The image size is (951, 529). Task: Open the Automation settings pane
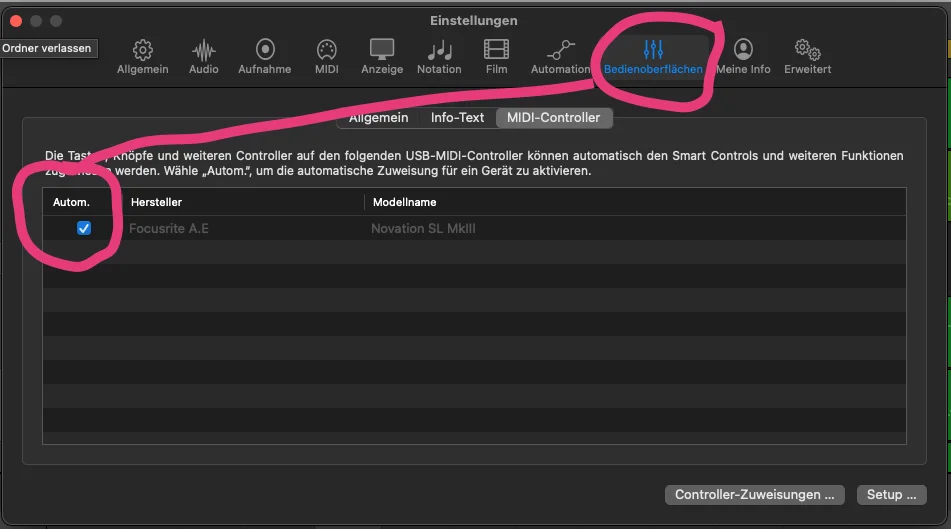click(x=560, y=57)
